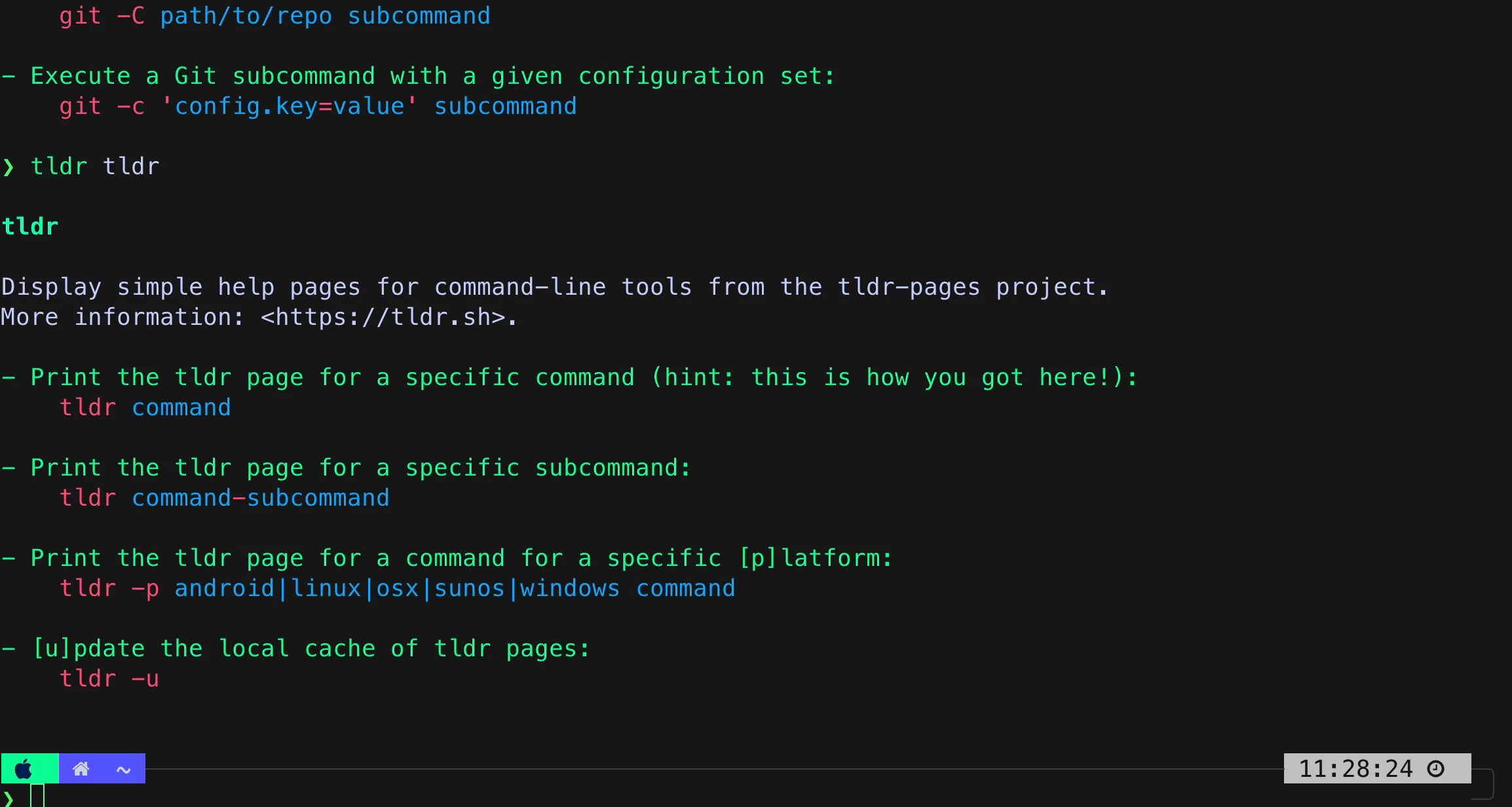
Task: Click the tilde directory indicator in prompt
Action: [x=123, y=770]
